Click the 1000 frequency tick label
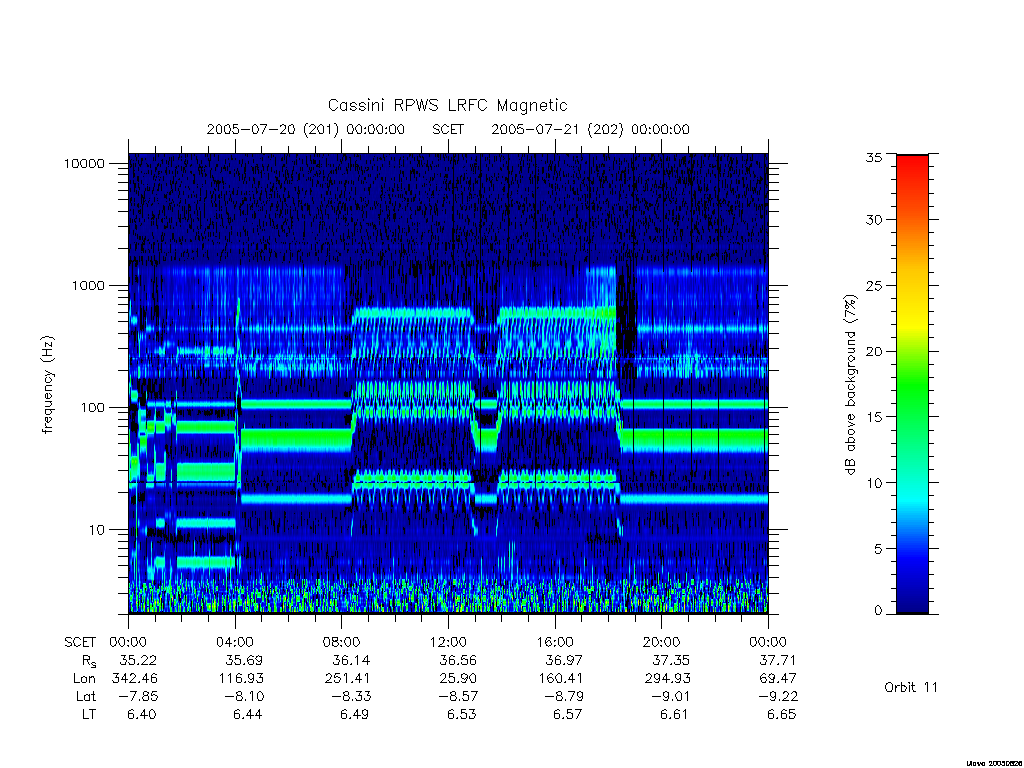 coord(88,285)
